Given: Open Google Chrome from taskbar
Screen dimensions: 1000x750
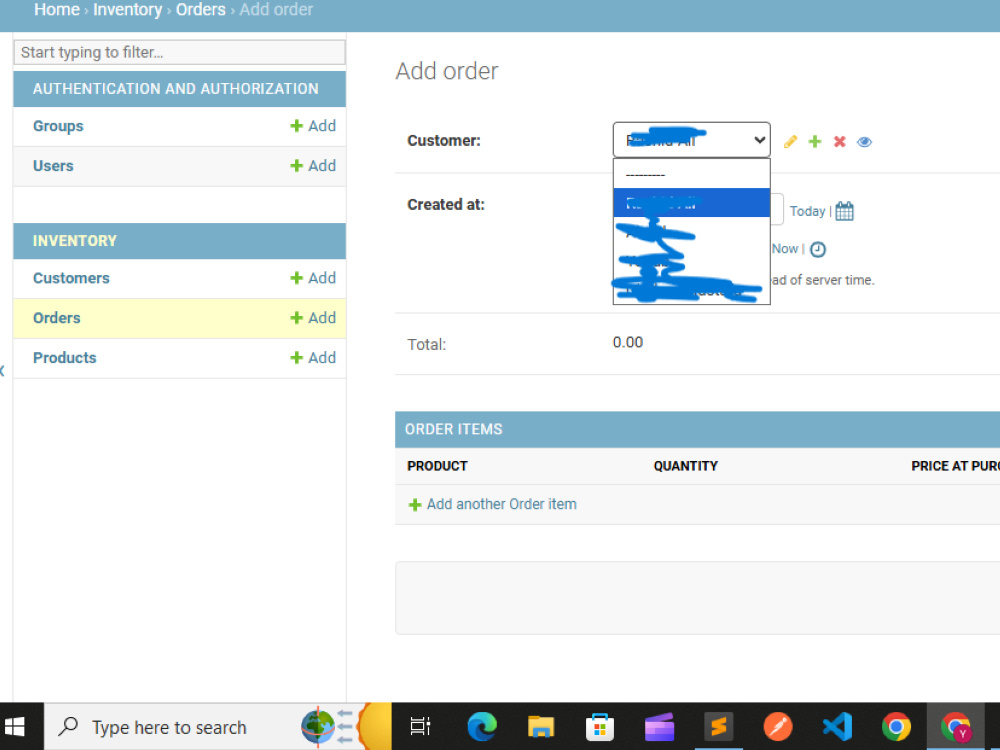Looking at the screenshot, I should [x=896, y=727].
